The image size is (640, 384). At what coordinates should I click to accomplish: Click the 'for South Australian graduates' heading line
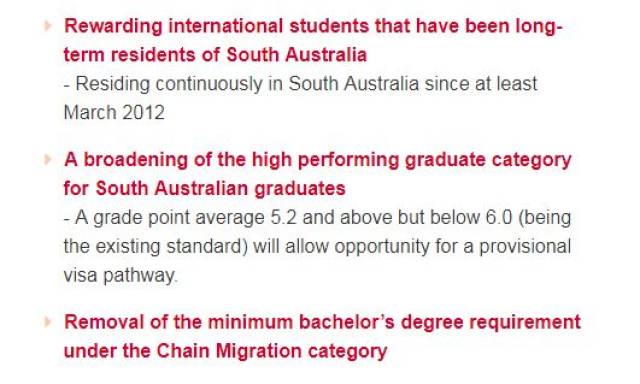pos(204,189)
